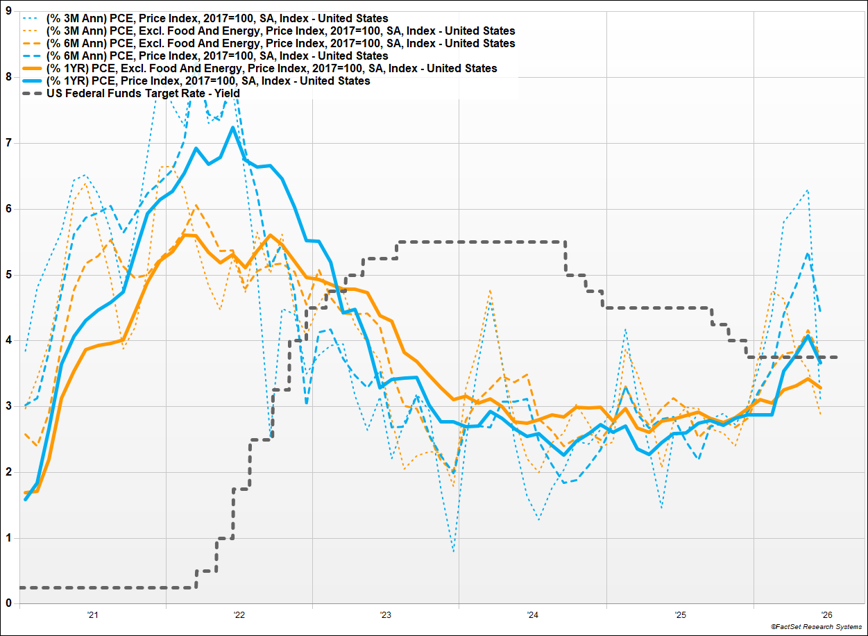The width and height of the screenshot is (868, 636).
Task: Click the y-axis value 2
Action: pyautogui.click(x=8, y=472)
